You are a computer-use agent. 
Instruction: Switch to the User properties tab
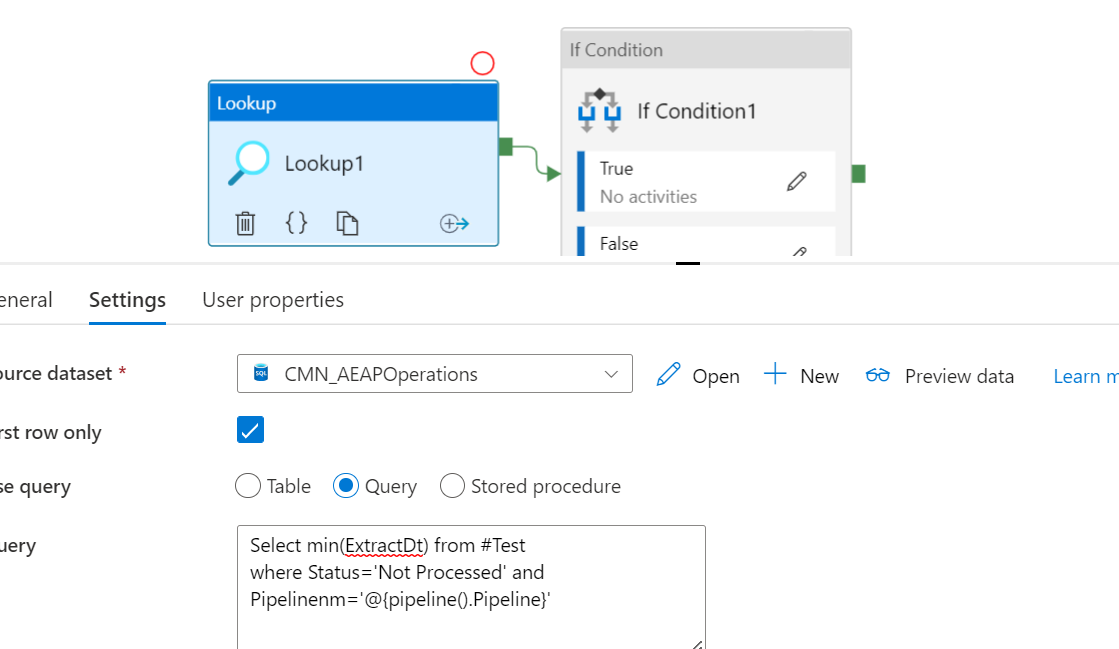coord(272,299)
